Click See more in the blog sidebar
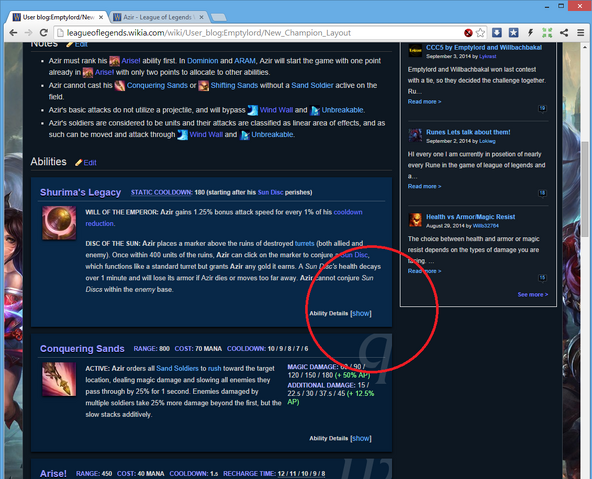The width and height of the screenshot is (592, 479). click(533, 294)
